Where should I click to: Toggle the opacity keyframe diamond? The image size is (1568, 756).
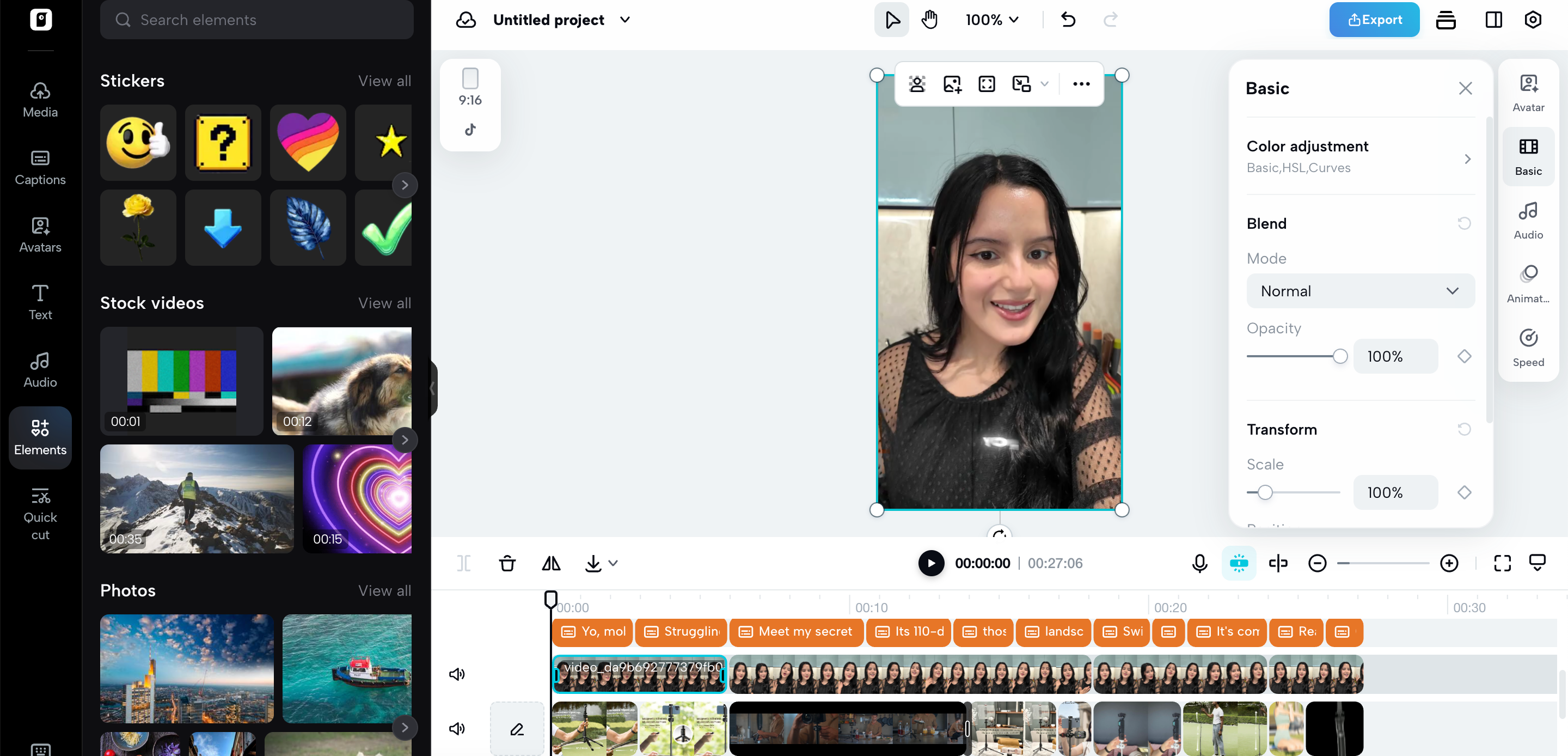[1464, 356]
